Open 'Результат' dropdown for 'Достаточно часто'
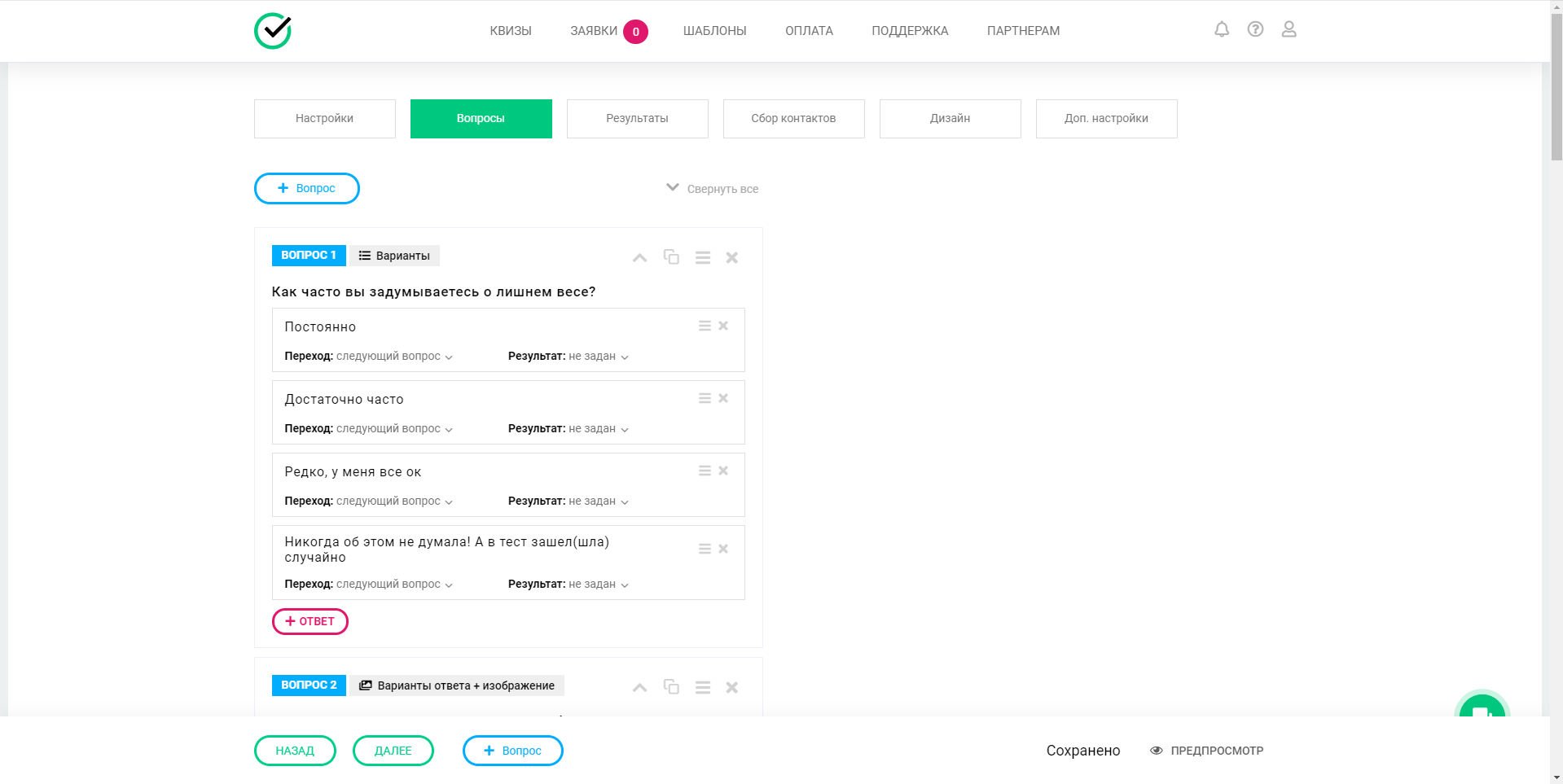The width and height of the screenshot is (1563, 784). click(599, 429)
